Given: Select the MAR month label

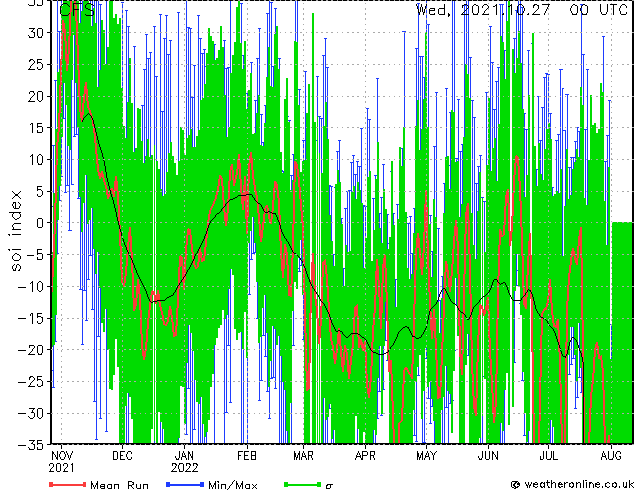Looking at the screenshot, I should pyautogui.click(x=303, y=456).
